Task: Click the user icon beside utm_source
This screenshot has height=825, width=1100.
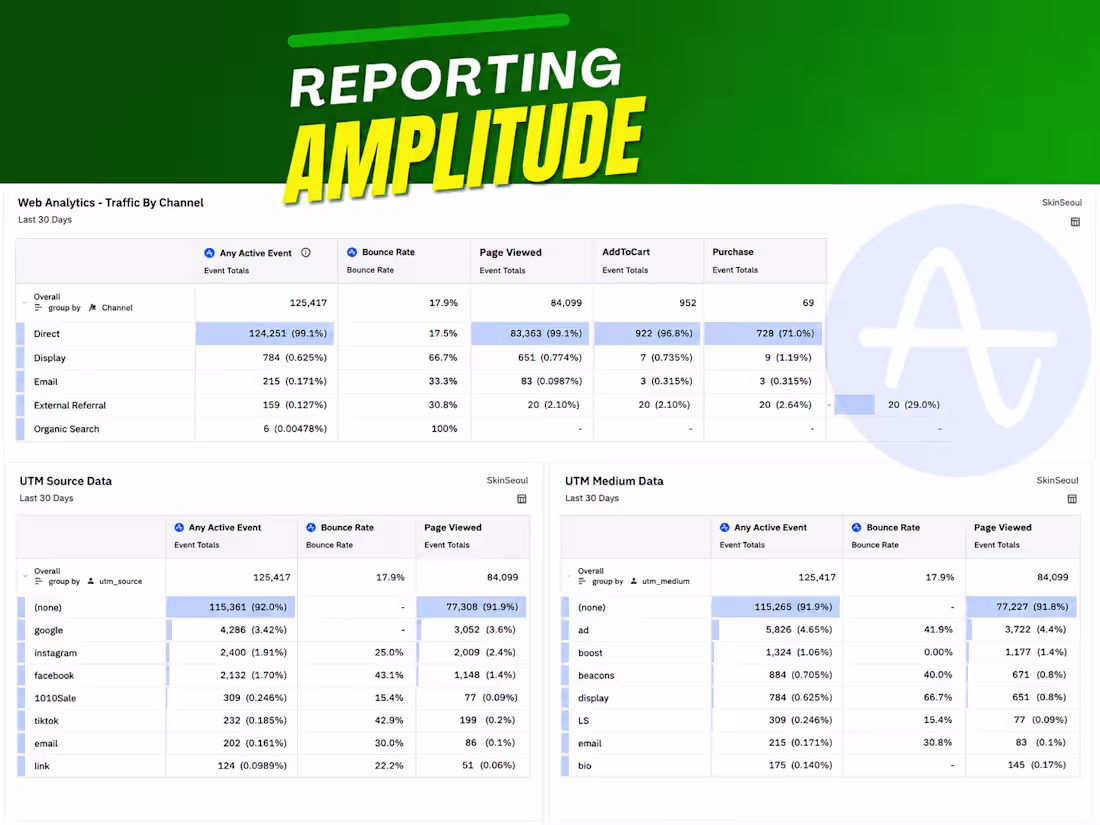Action: pos(90,581)
